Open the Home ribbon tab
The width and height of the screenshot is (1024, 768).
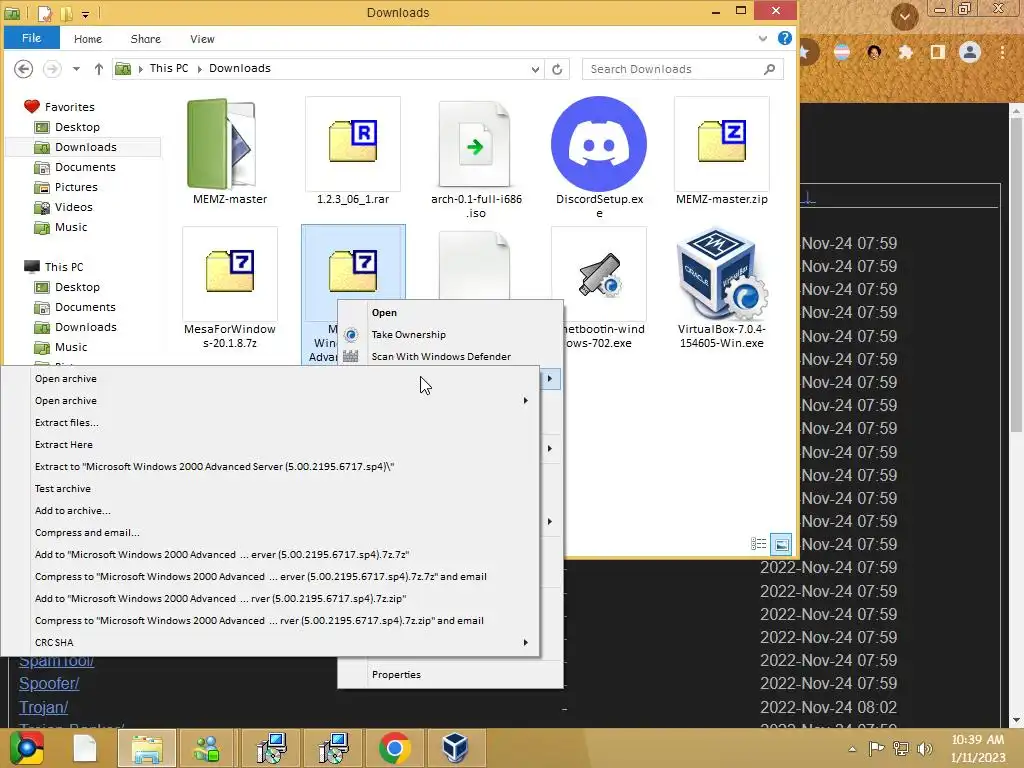point(88,39)
